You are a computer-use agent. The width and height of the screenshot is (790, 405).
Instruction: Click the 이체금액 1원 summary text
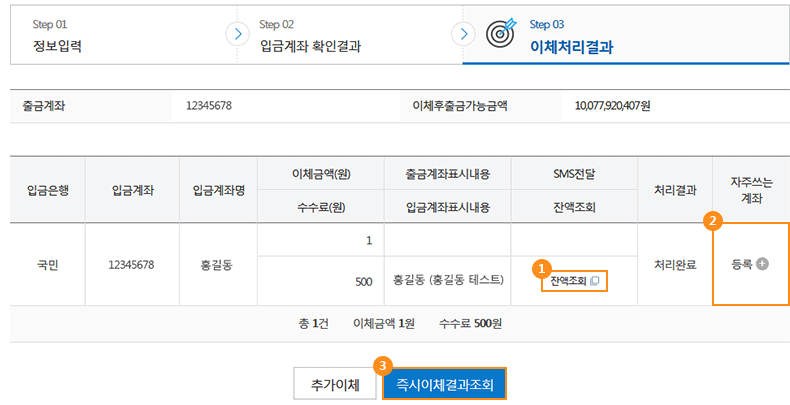383,323
